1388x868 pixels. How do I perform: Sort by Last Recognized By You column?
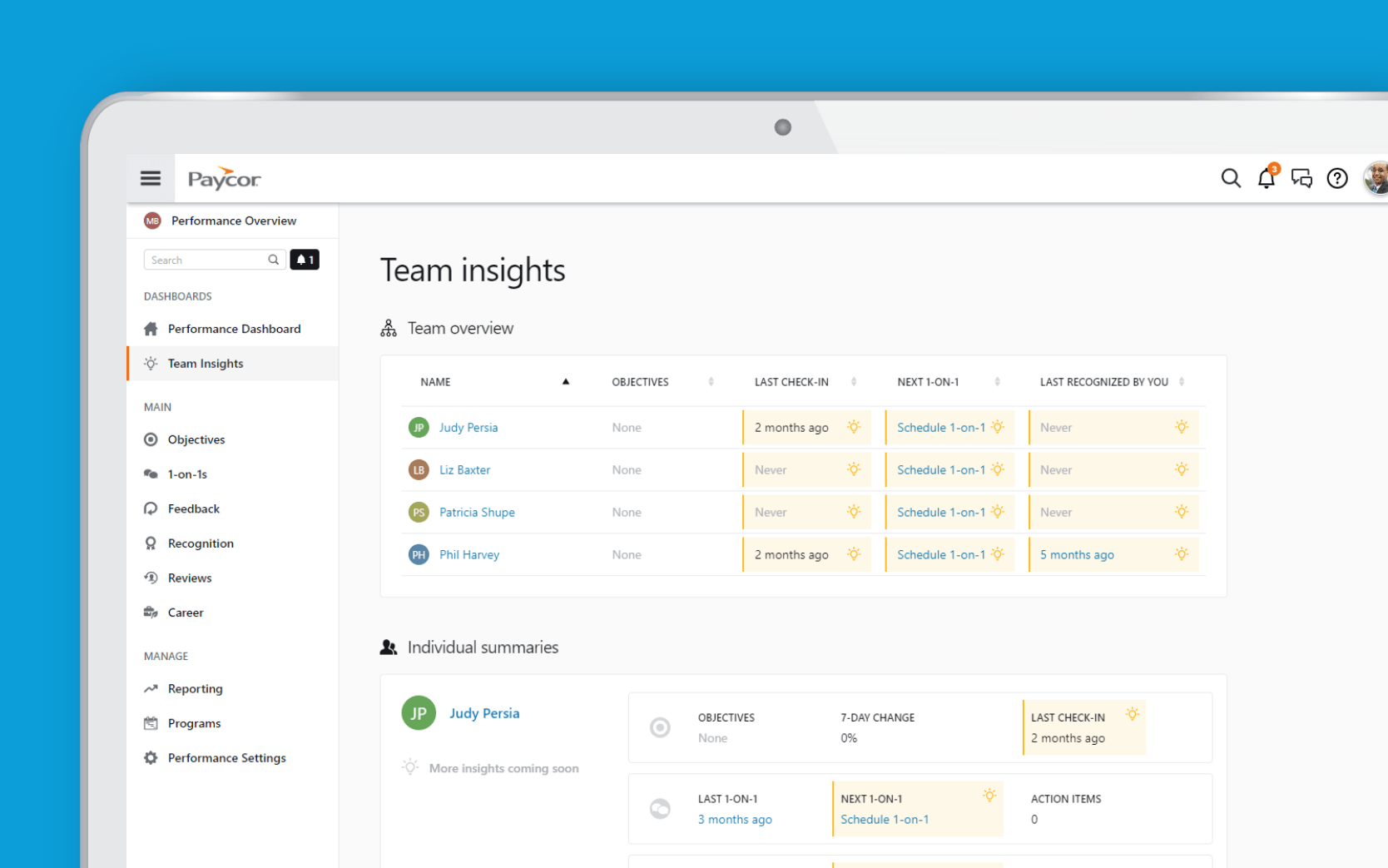[x=1182, y=382]
